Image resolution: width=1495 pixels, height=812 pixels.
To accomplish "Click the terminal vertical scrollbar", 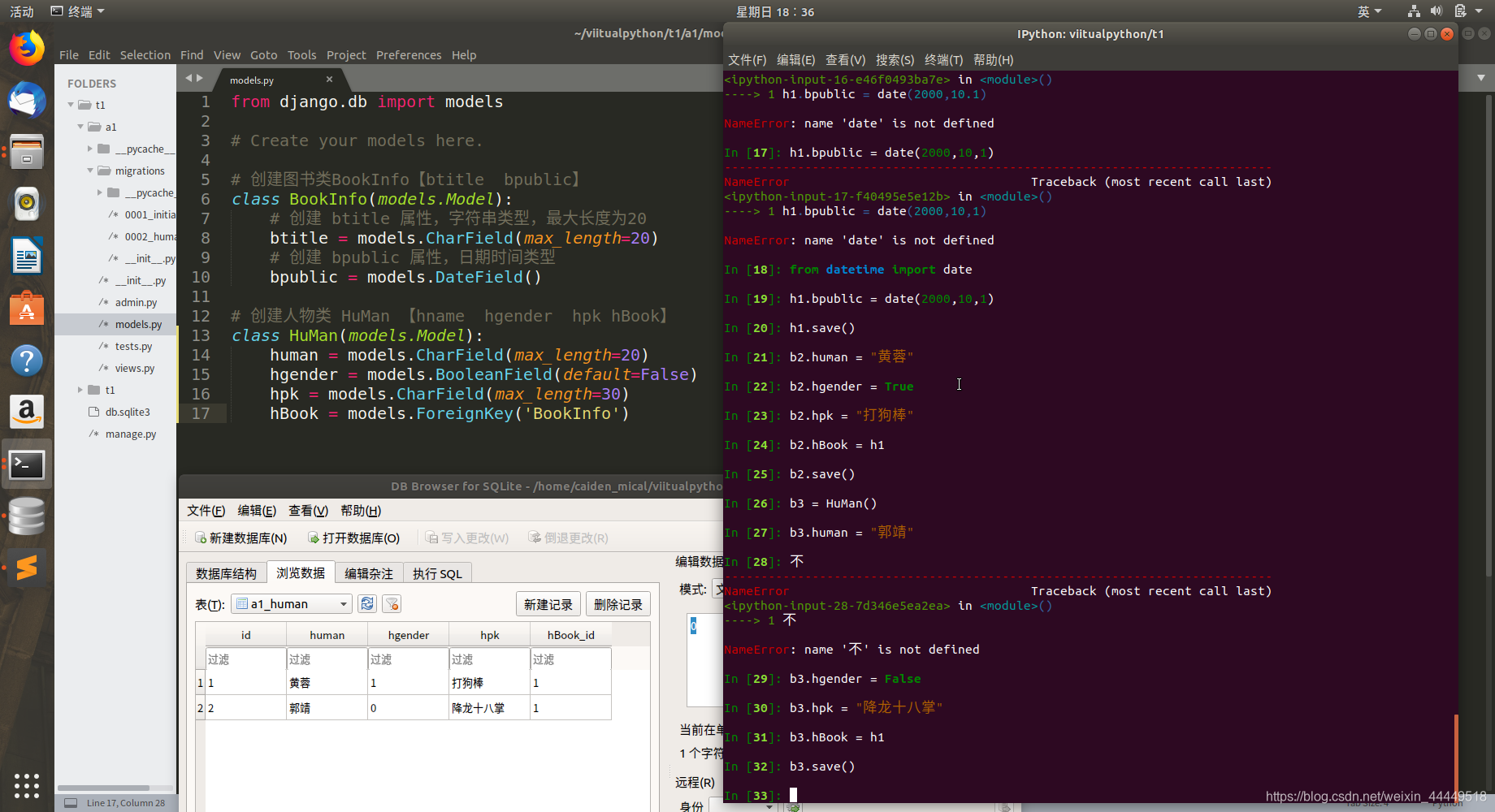I will coord(1456,759).
